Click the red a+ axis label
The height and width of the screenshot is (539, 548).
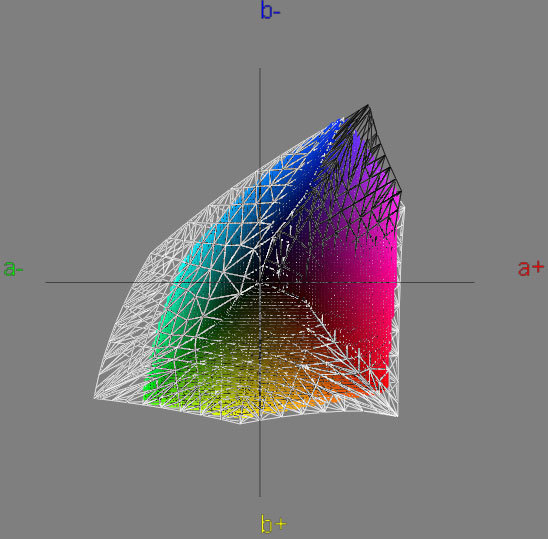[x=531, y=268]
